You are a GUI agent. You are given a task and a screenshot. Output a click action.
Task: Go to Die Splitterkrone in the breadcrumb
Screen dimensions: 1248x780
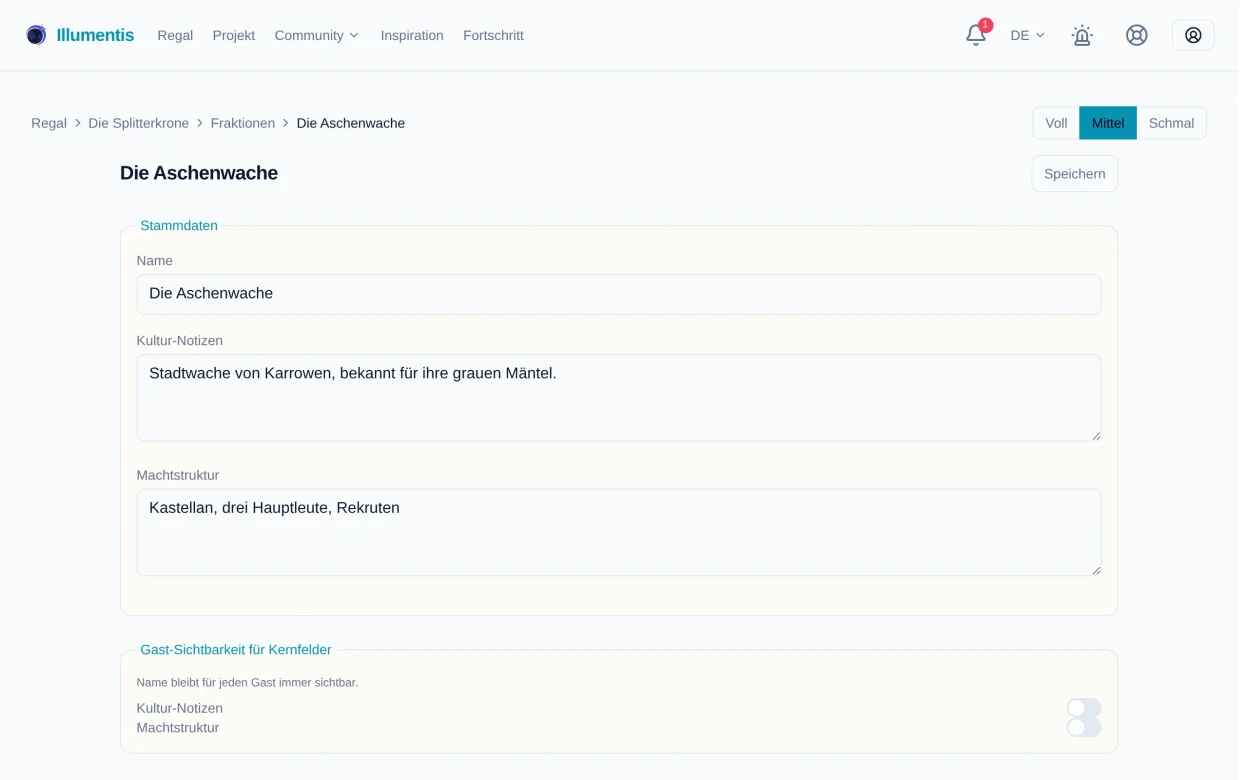click(x=139, y=123)
